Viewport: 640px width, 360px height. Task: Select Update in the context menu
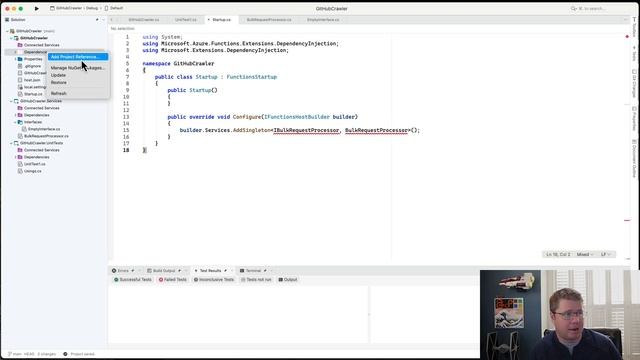point(58,75)
